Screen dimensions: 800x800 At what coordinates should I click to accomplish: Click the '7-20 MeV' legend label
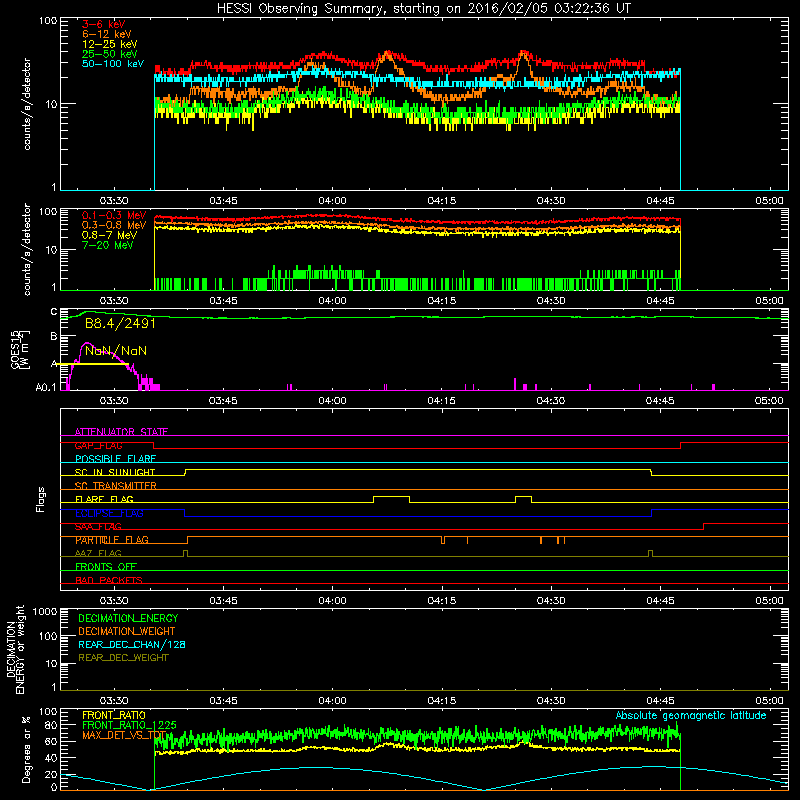click(x=107, y=245)
